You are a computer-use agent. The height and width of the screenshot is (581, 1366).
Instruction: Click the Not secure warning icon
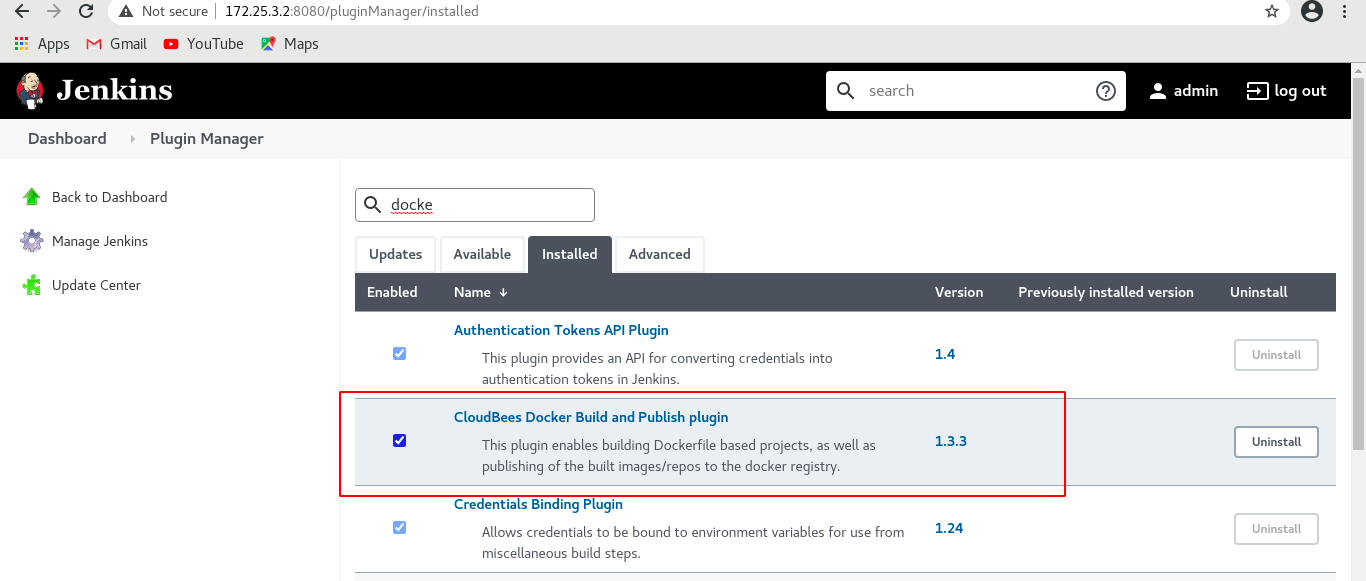[x=126, y=12]
